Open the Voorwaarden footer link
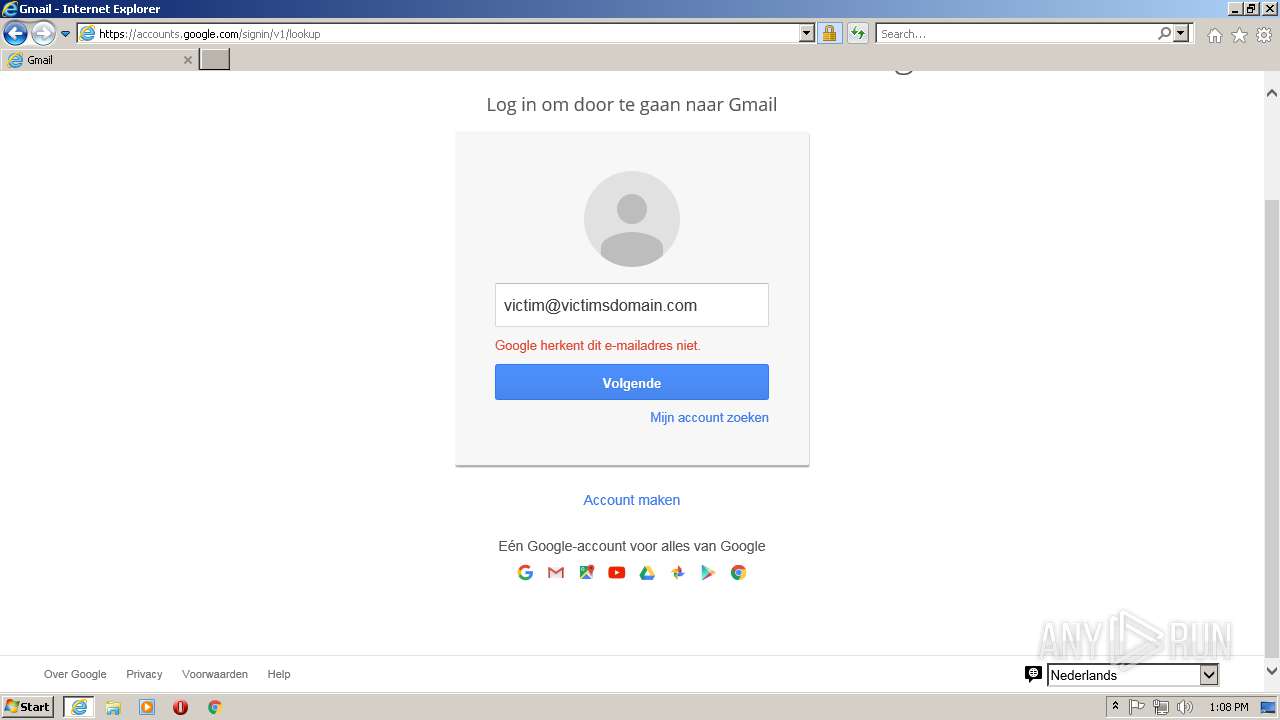 [x=215, y=674]
